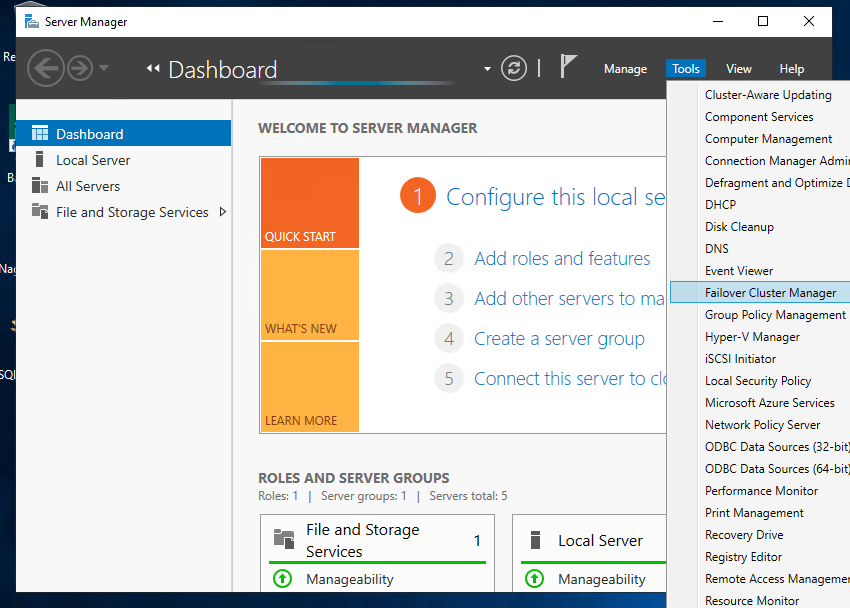Screen dimensions: 850x608
Task: Click the File and Storage Services sidebar icon
Action: click(40, 211)
